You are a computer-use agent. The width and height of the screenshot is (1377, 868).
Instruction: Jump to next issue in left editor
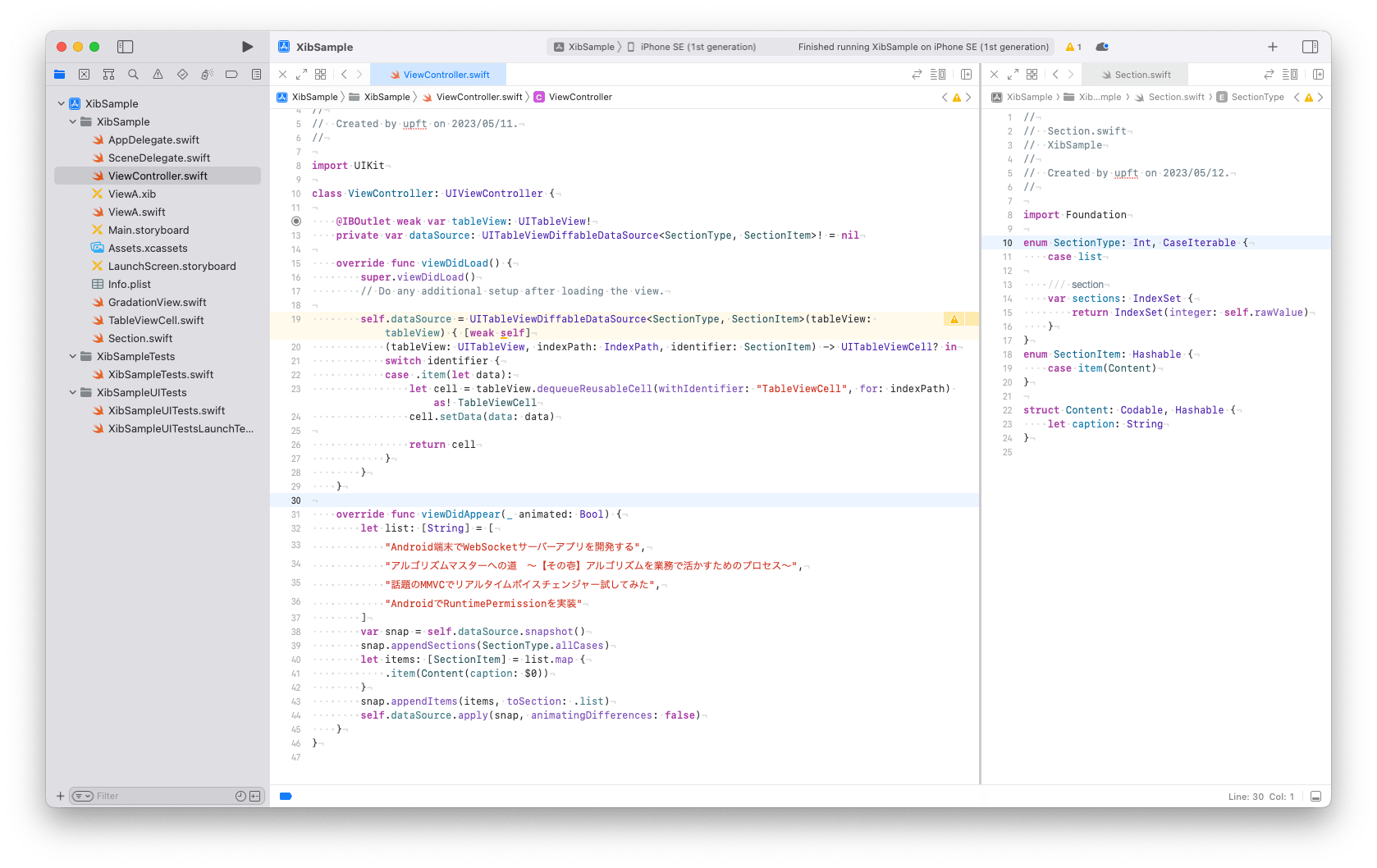[968, 97]
